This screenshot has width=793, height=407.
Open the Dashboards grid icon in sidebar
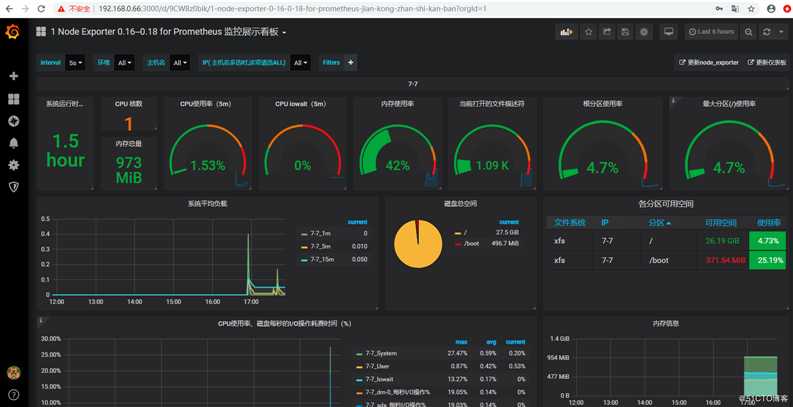tap(14, 99)
